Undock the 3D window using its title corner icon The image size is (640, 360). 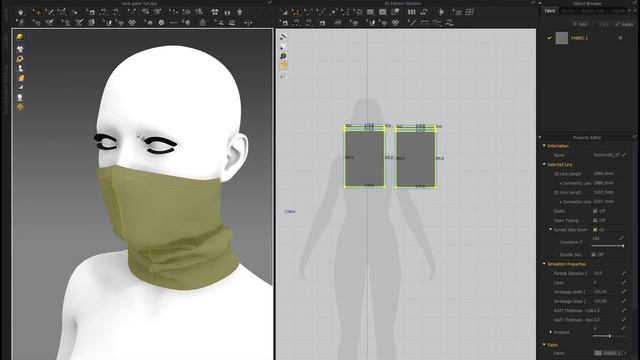(269, 3)
